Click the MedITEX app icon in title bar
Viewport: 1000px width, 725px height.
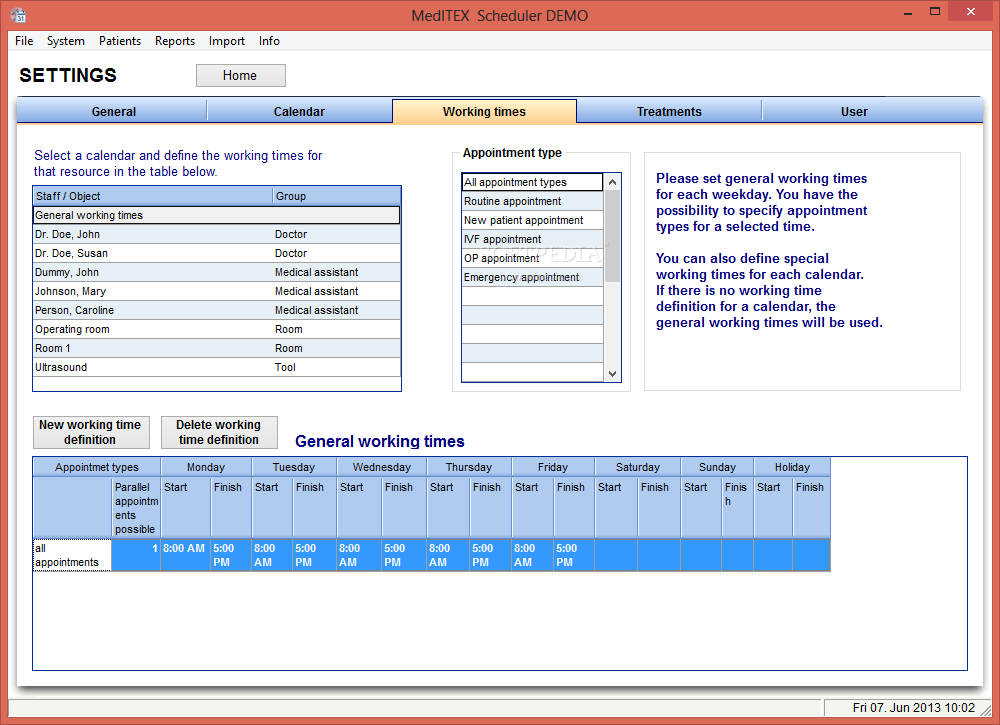[18, 14]
